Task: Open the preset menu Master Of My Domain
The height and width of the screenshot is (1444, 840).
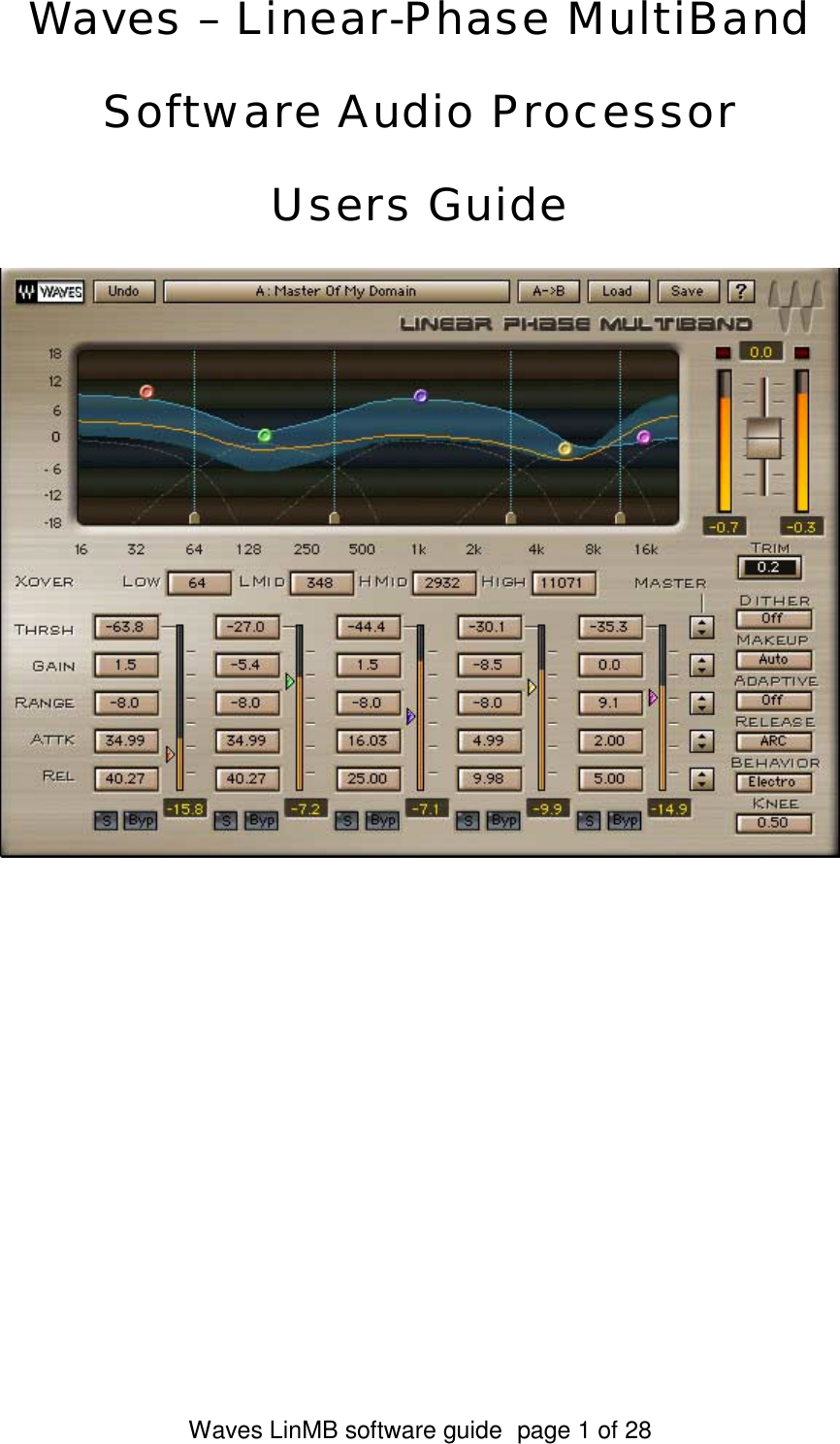Action: 337,291
